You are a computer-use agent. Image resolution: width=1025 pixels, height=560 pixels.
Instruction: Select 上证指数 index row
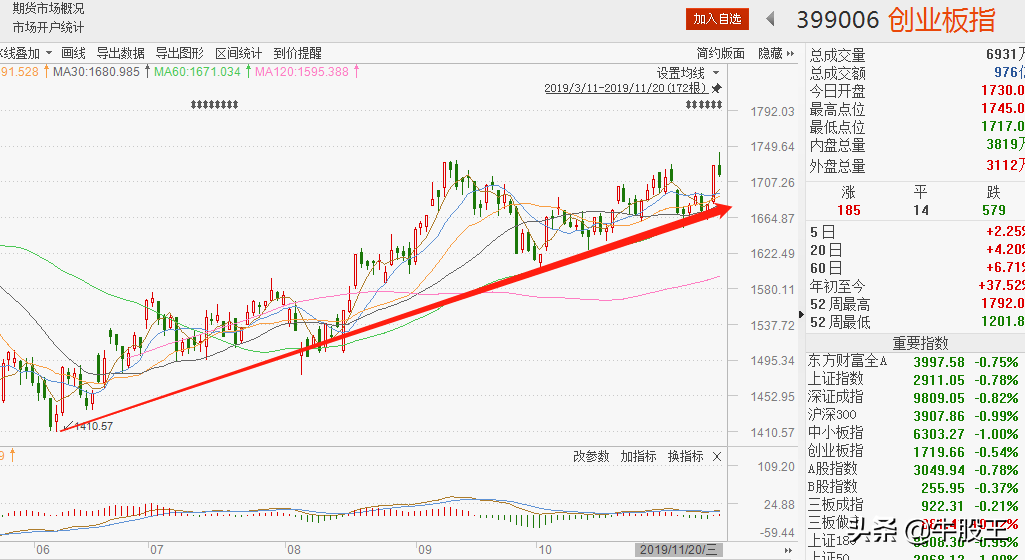[x=915, y=379]
